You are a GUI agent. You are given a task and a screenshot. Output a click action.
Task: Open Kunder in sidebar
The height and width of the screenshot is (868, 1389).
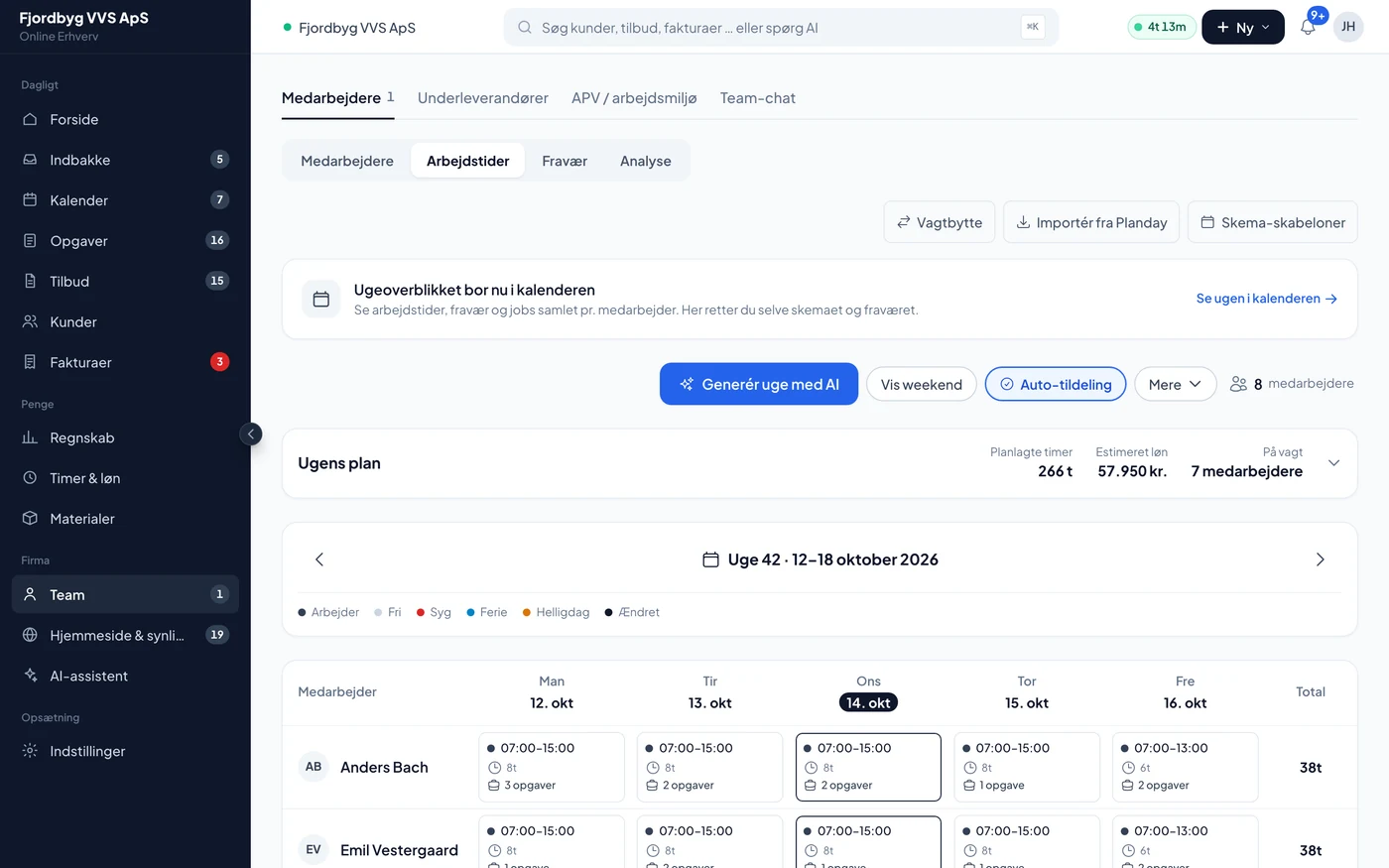click(125, 322)
